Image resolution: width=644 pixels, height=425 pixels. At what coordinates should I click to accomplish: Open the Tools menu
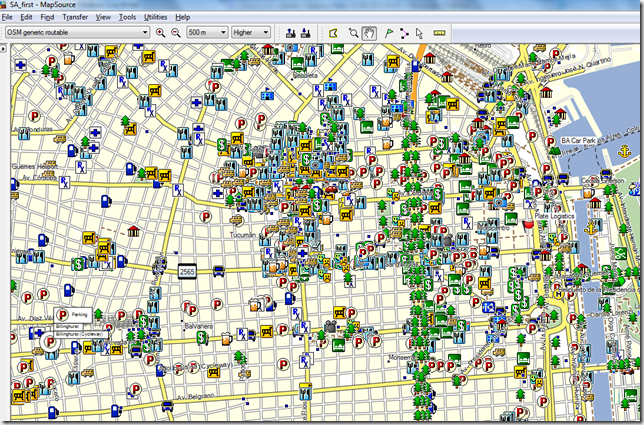[127, 18]
